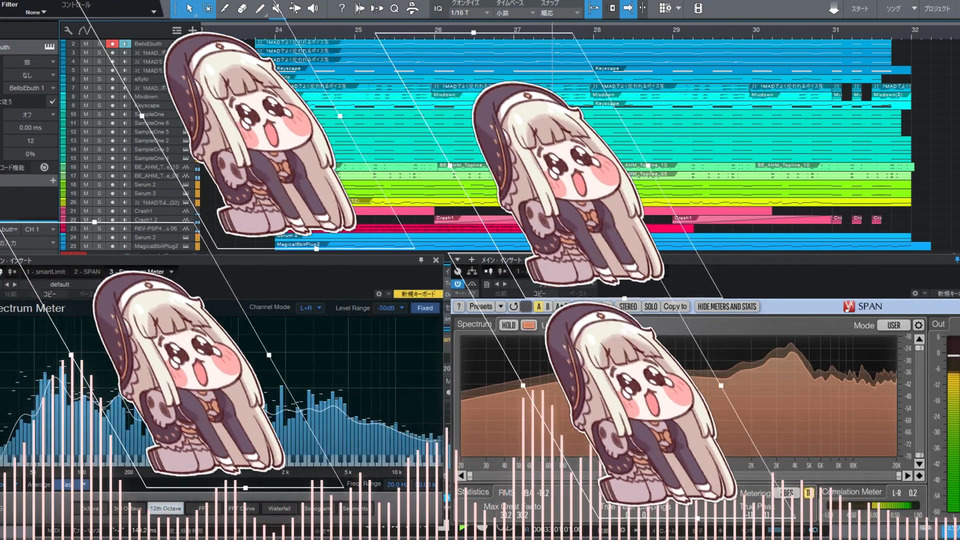Select the Mute tool
Image resolution: width=960 pixels, height=540 pixels.
[x=277, y=9]
